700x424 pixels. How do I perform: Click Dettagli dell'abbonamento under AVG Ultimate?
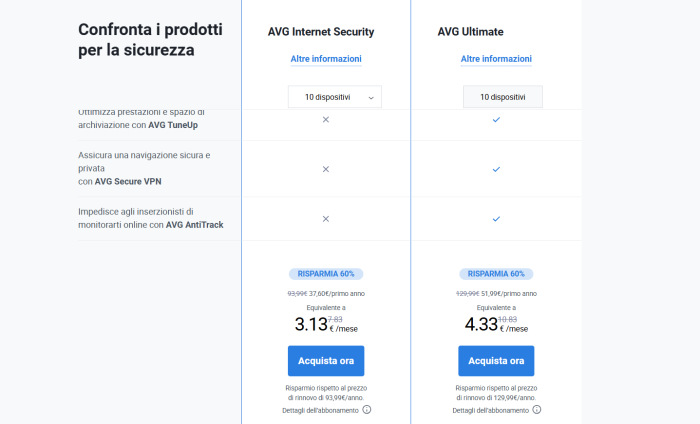coord(490,410)
